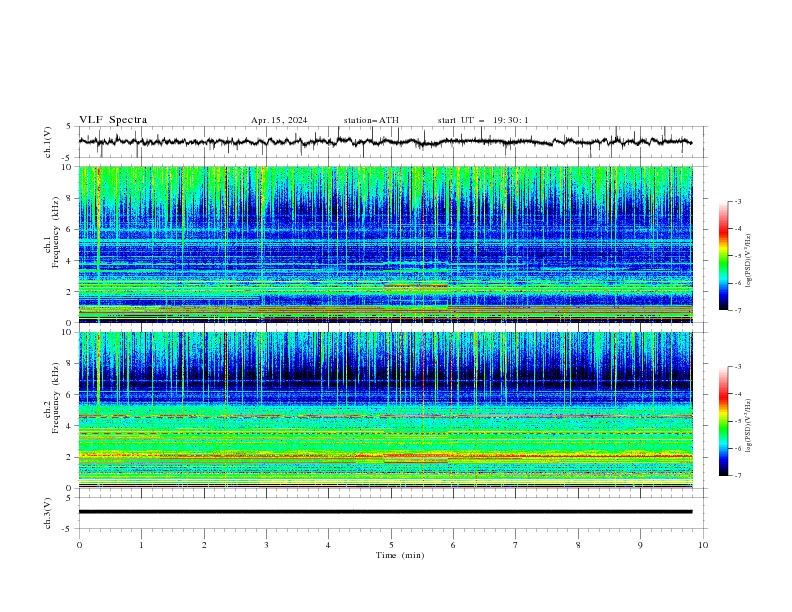Click time axis tick label "2"
The height and width of the screenshot is (612, 792).
pyautogui.click(x=204, y=545)
